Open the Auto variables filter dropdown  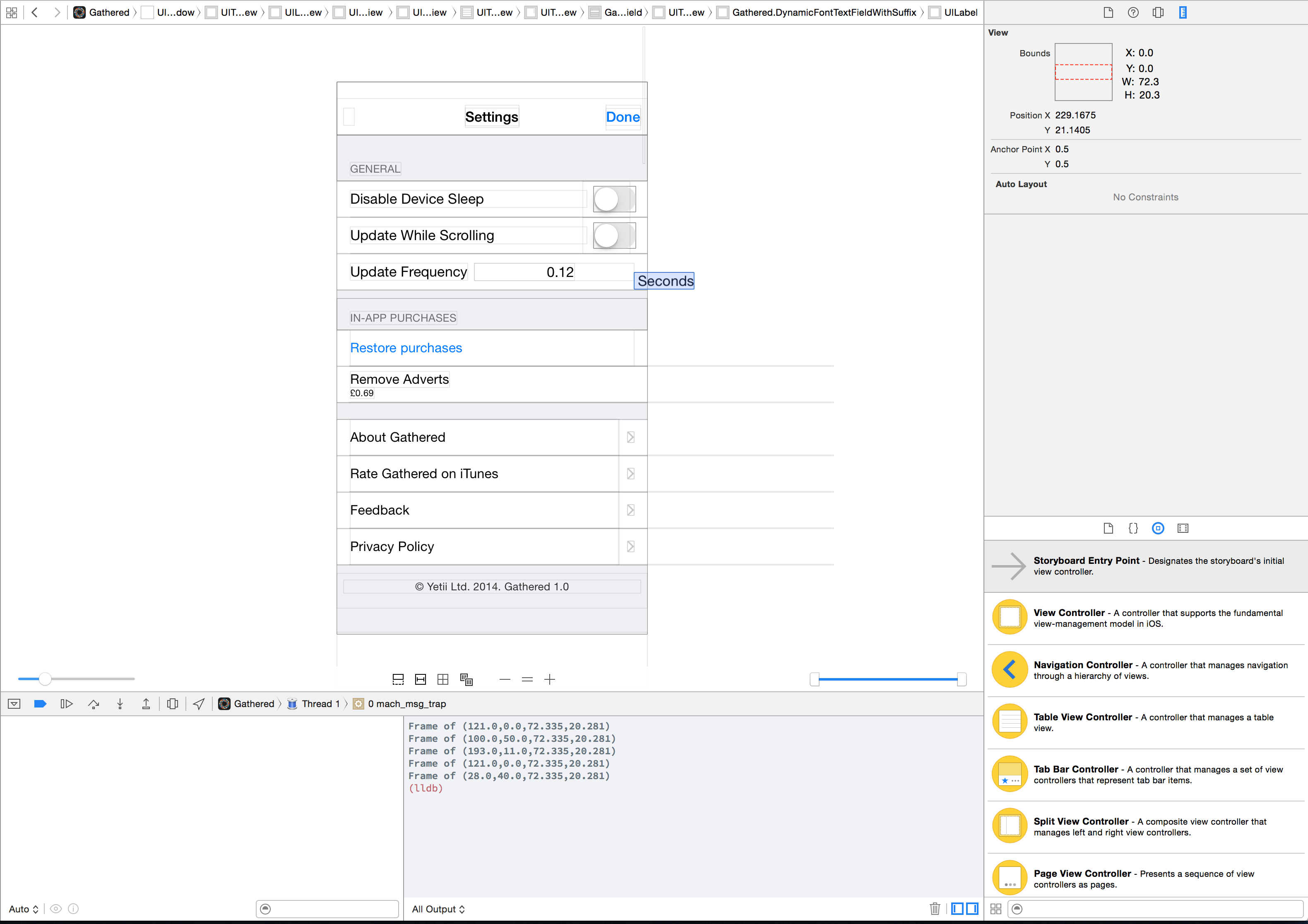23,909
